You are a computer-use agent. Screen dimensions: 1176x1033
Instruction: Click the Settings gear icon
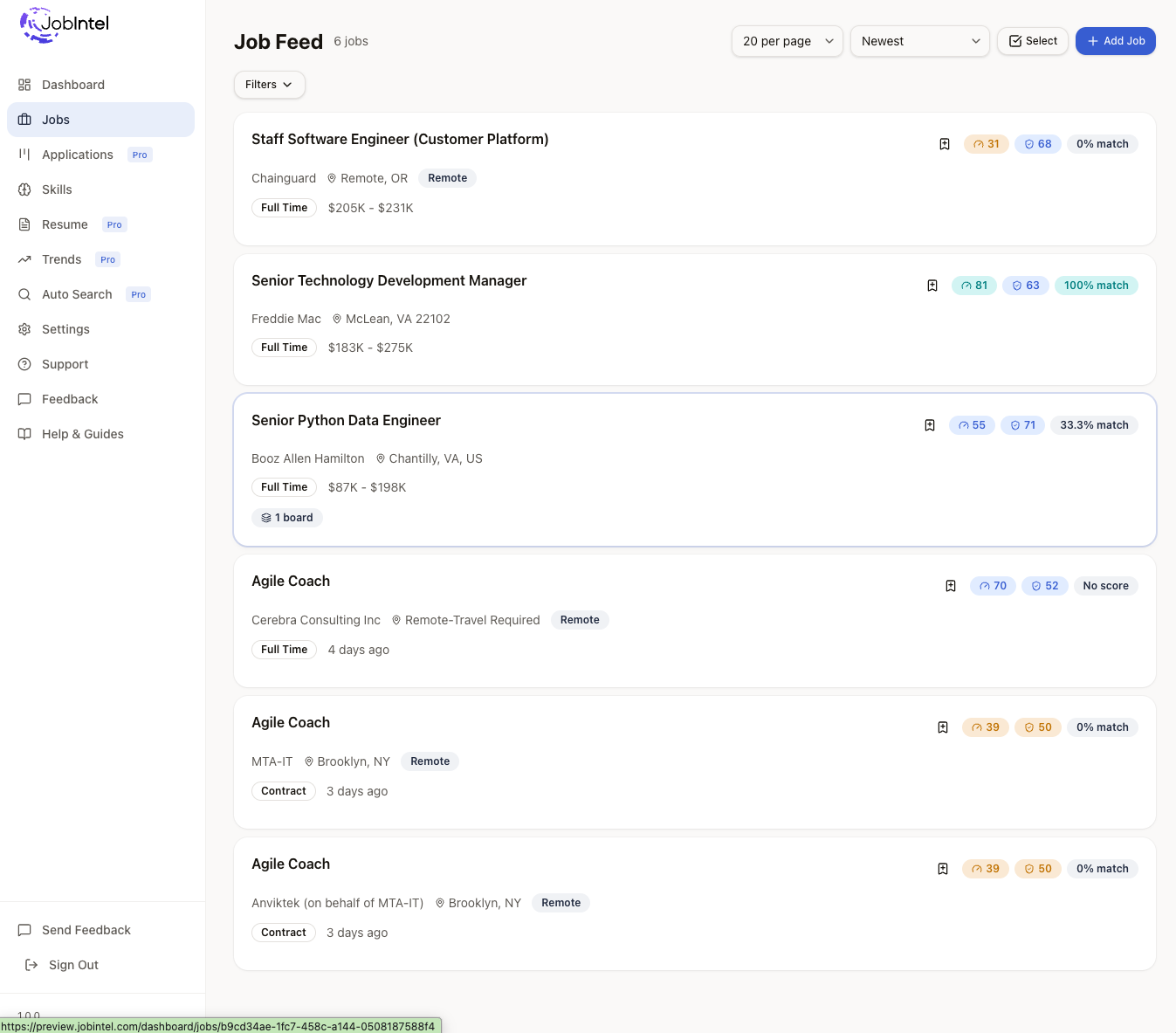pyautogui.click(x=24, y=329)
